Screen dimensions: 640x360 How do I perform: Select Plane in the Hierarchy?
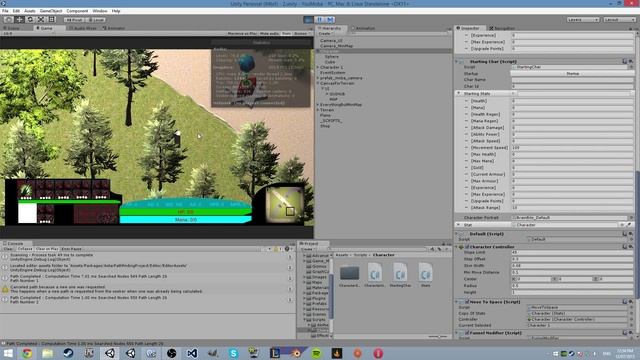point(325,115)
